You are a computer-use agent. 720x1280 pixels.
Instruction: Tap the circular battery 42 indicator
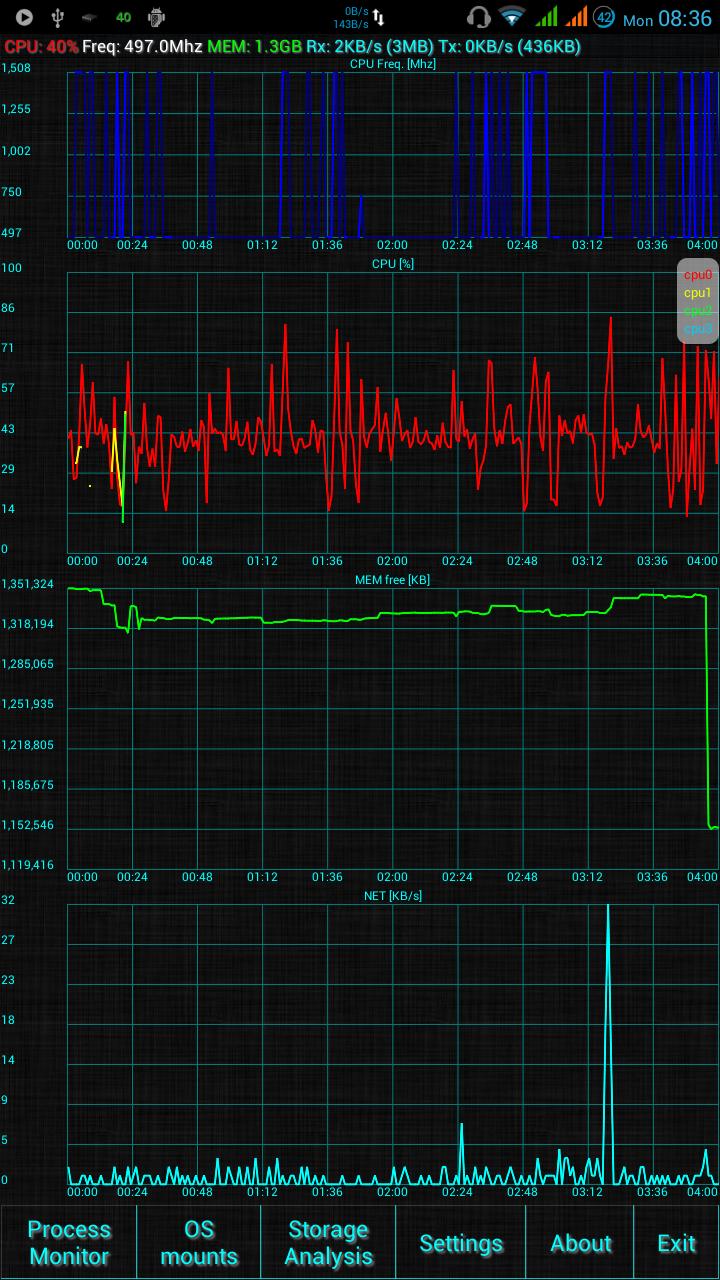tap(604, 17)
